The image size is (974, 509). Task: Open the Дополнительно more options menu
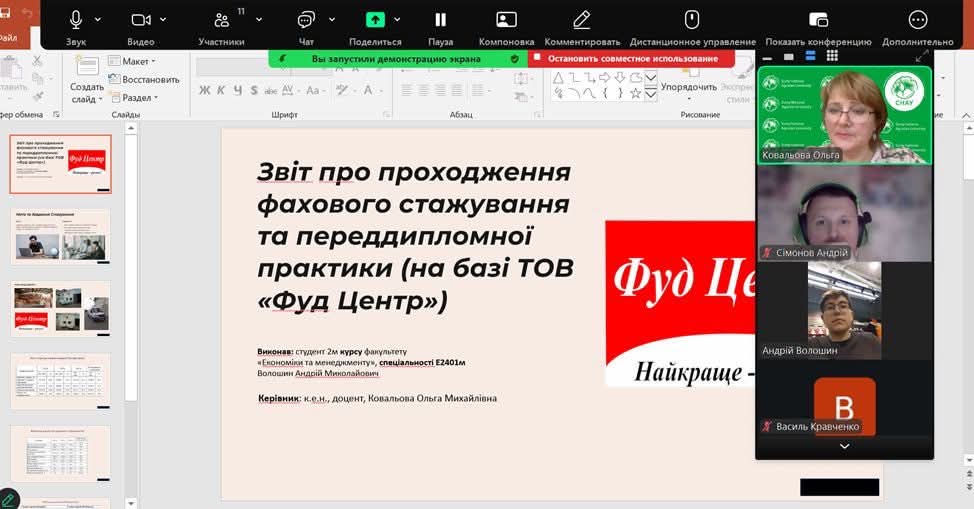point(917,20)
